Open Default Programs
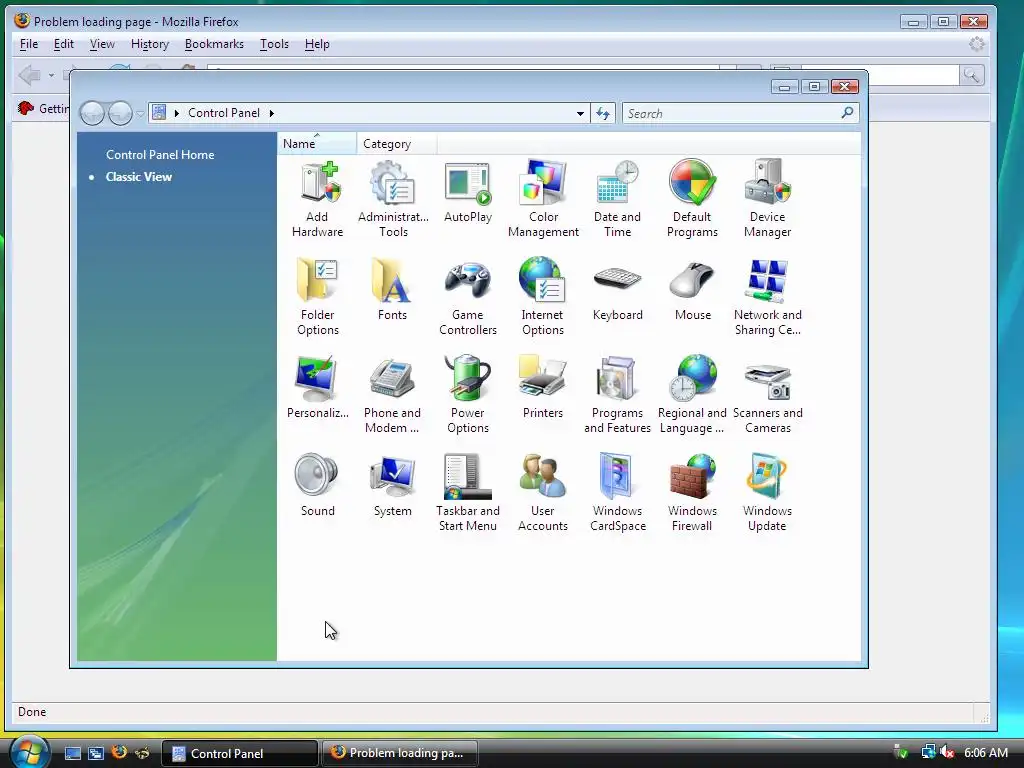Image resolution: width=1024 pixels, height=768 pixels. 692,199
